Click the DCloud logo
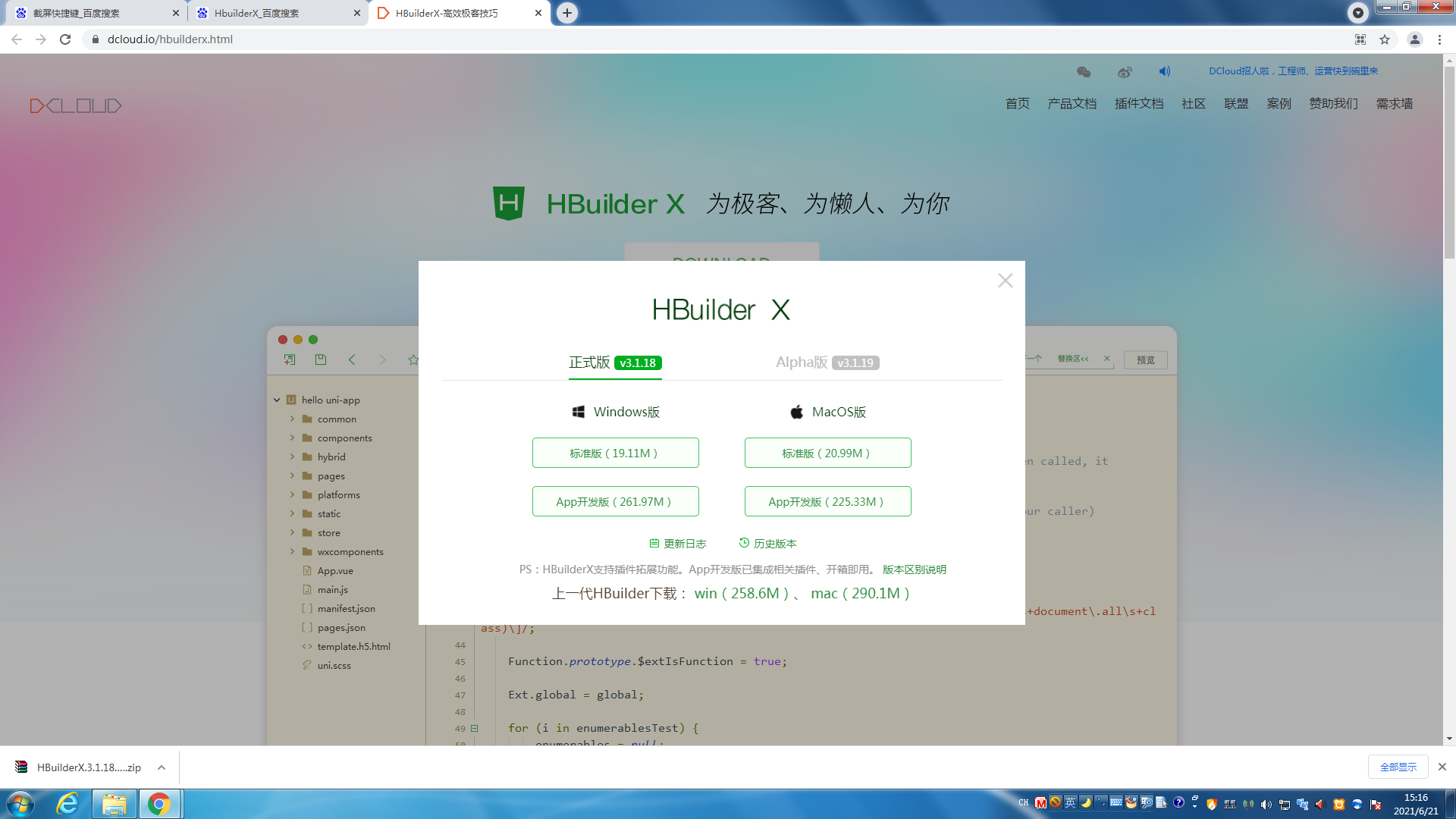The height and width of the screenshot is (819, 1456). pyautogui.click(x=76, y=105)
